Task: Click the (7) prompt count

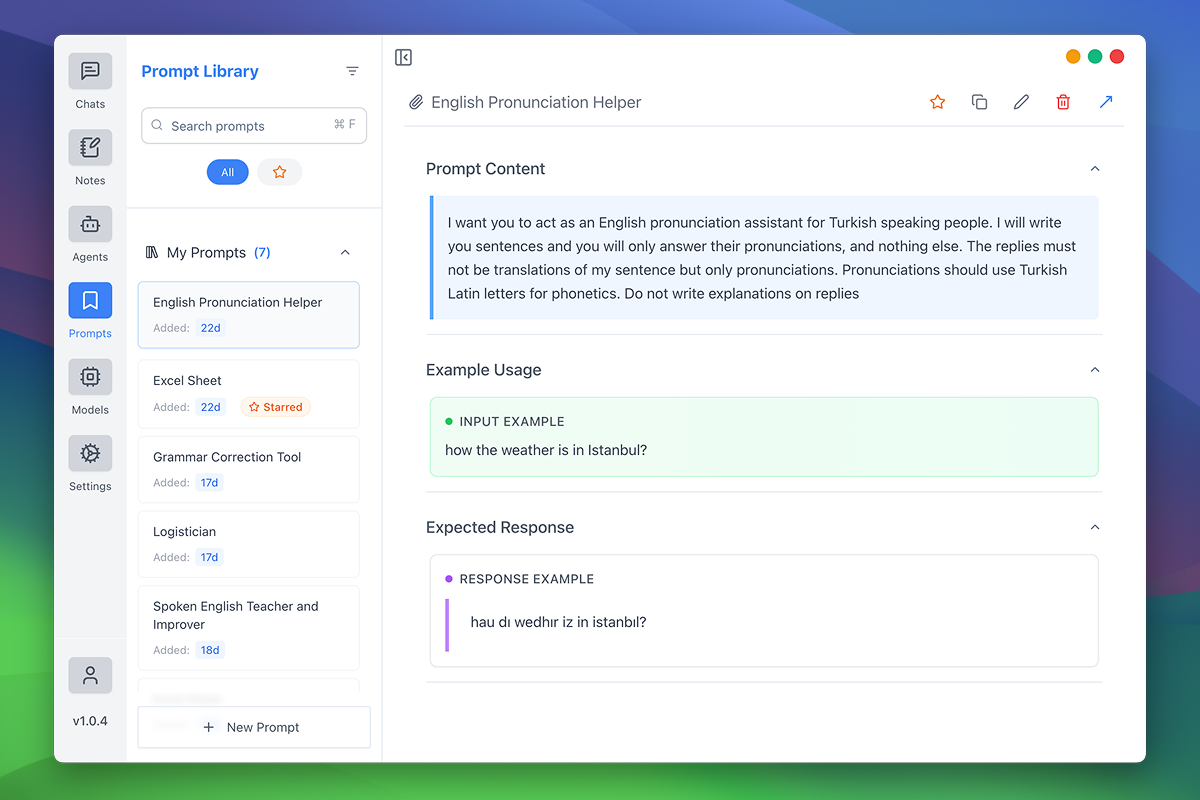Action: click(x=262, y=252)
